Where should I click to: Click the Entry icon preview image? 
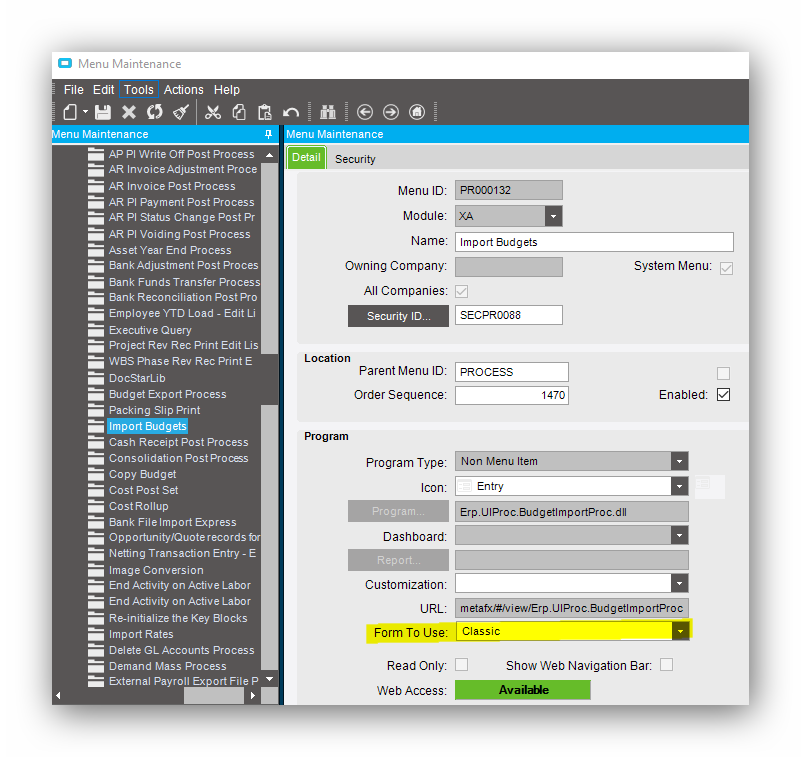coord(710,487)
